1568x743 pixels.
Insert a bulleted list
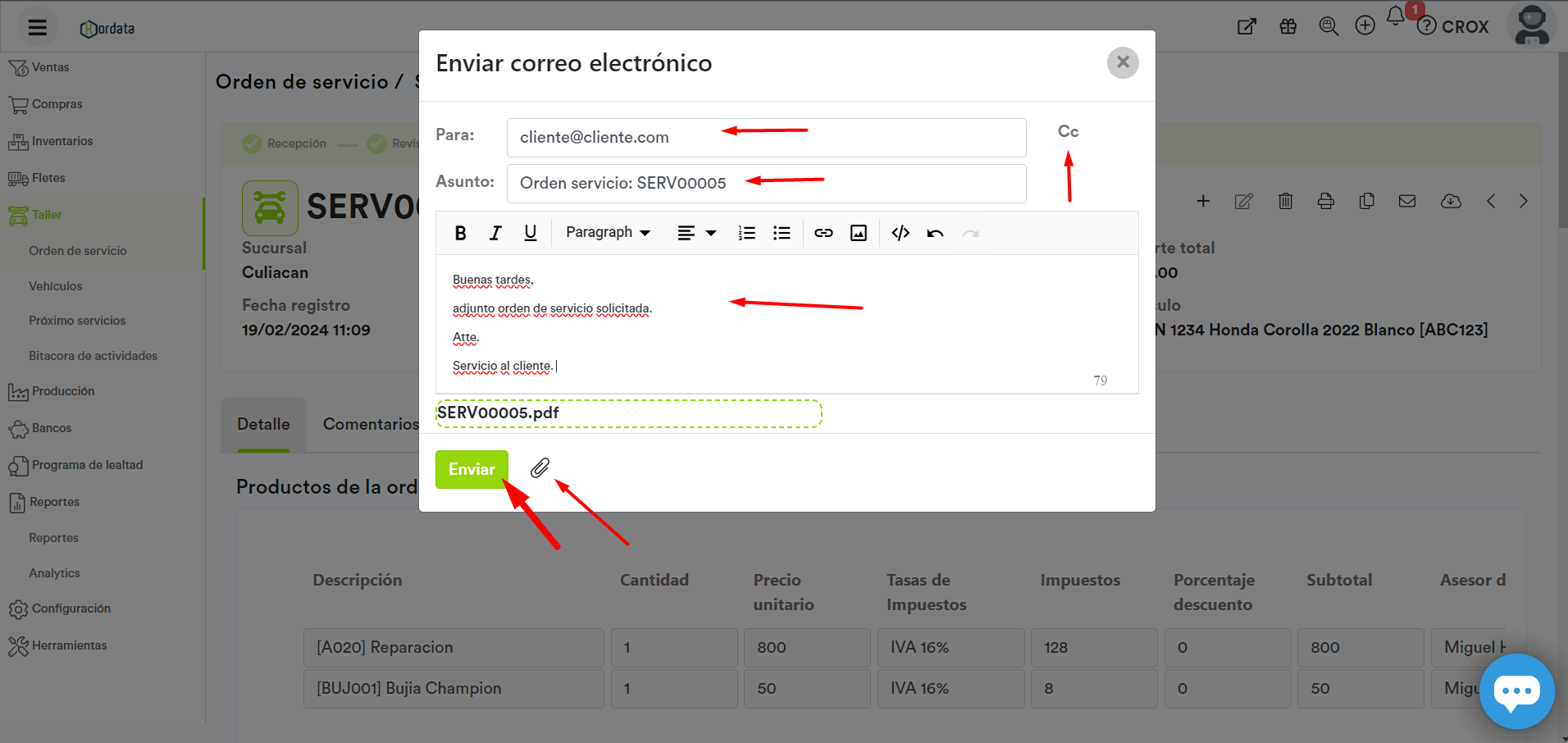[782, 233]
